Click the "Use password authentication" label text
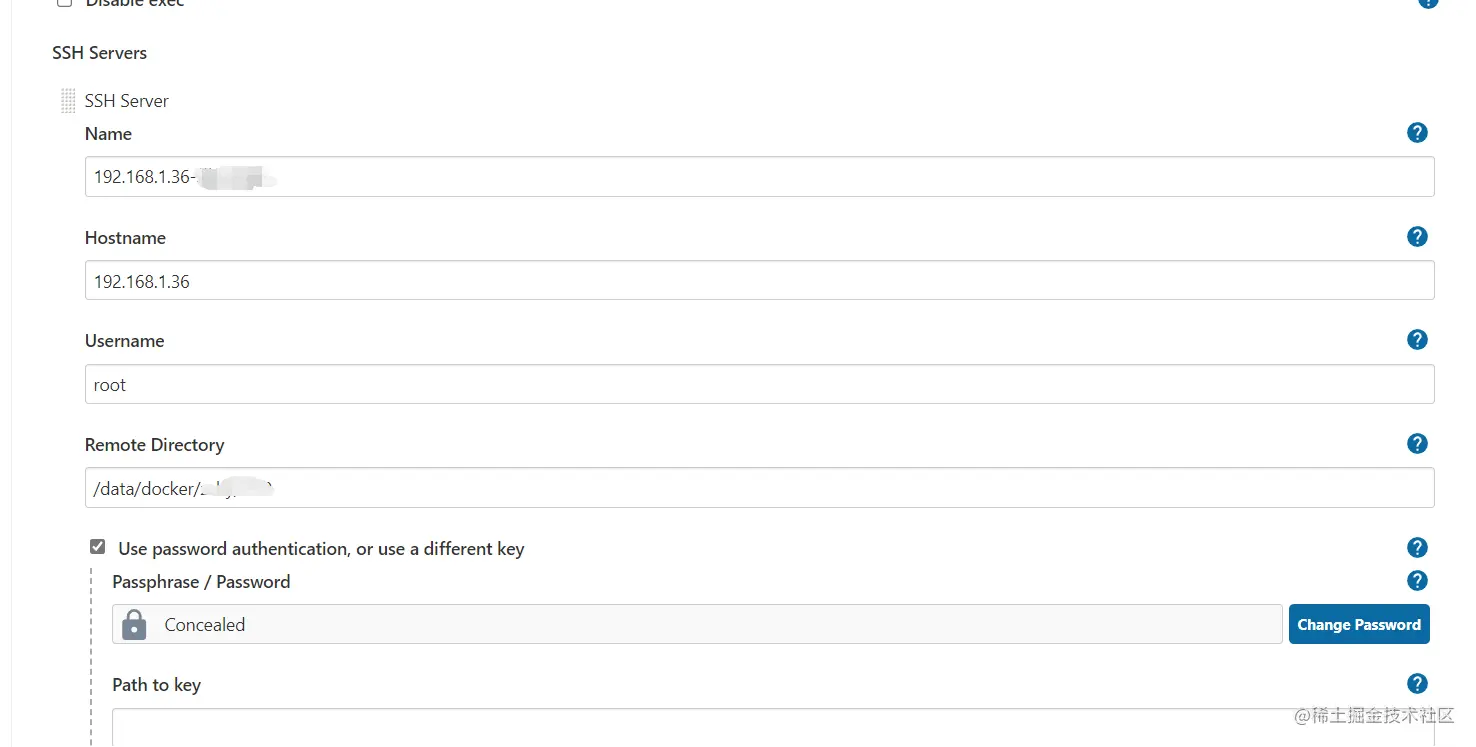The width and height of the screenshot is (1476, 747). 321,549
